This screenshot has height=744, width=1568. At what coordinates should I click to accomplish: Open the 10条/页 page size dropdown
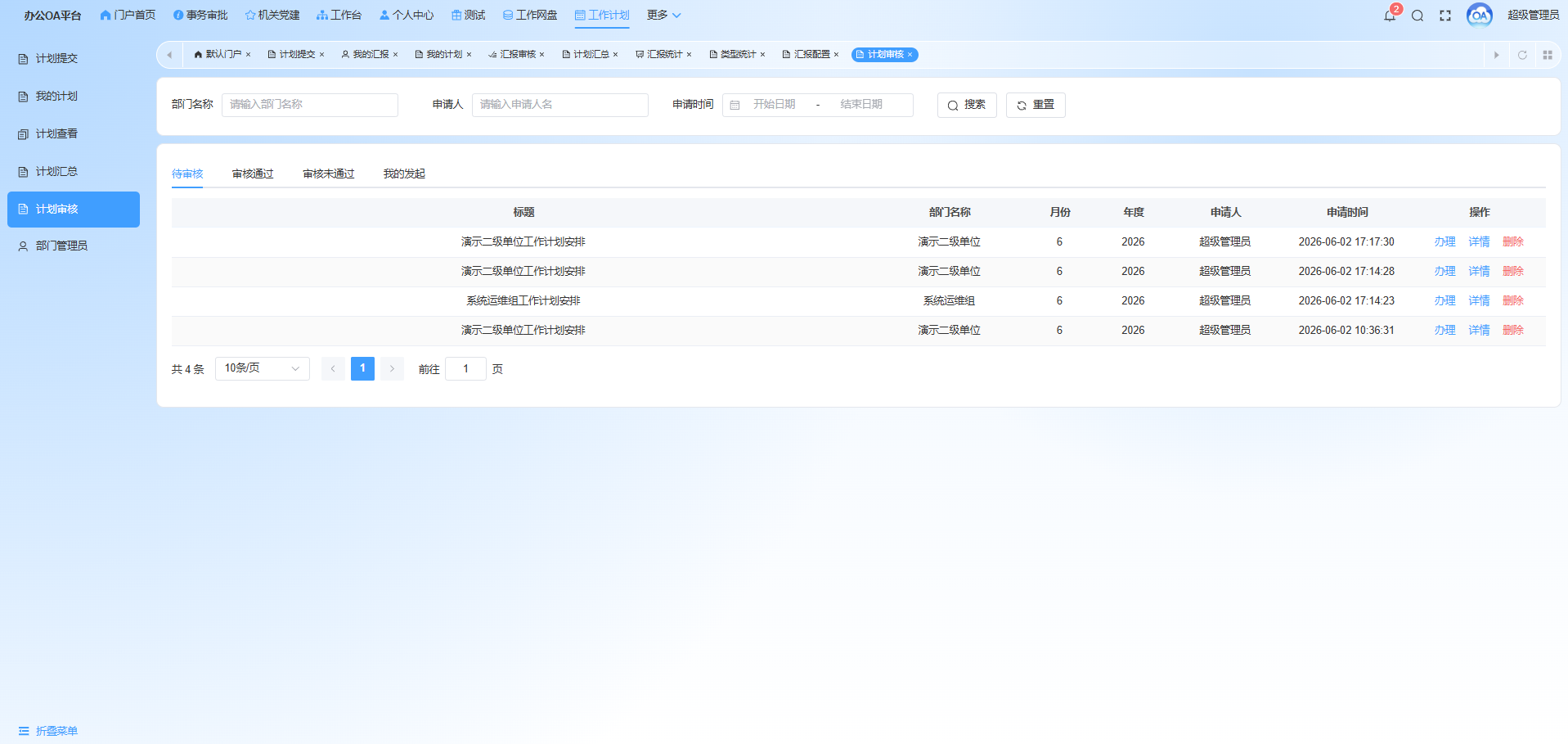coord(262,369)
